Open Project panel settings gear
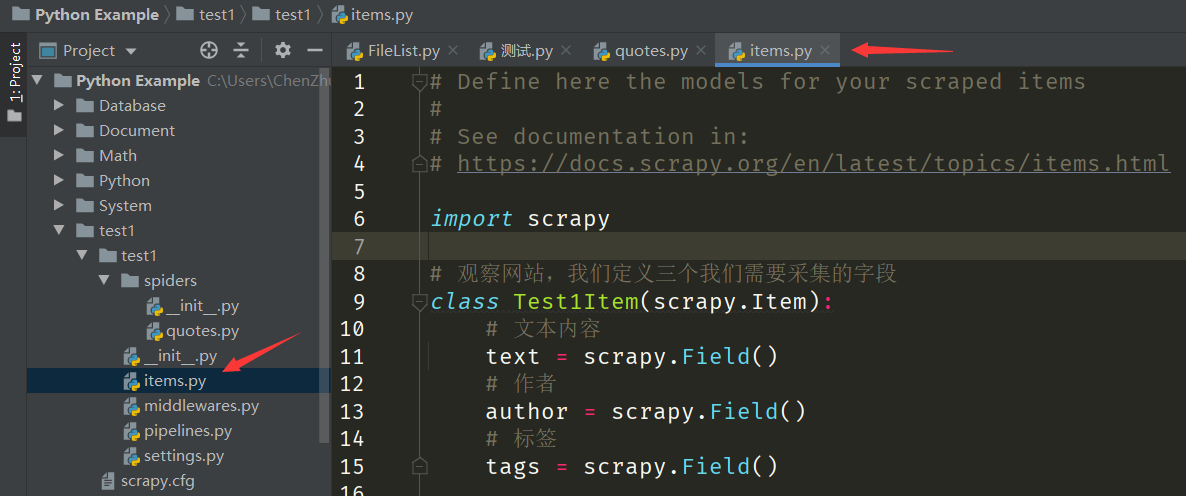The image size is (1186, 496). click(x=283, y=50)
